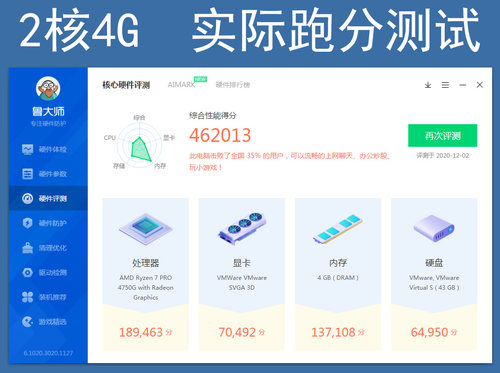
Task: Click the VMware Virtual S (43 GB) text
Action: [434, 282]
